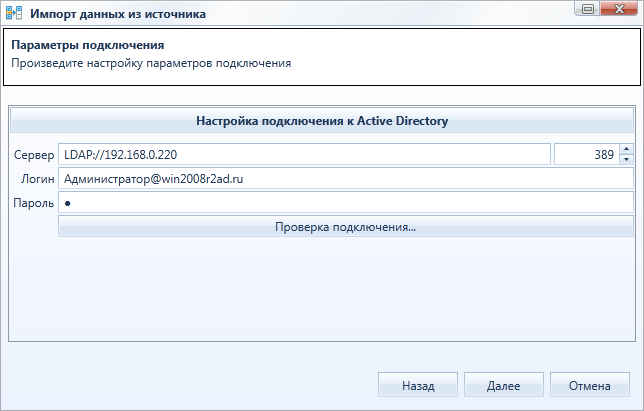Click the Импорт данных из источника title text
Image resolution: width=644 pixels, height=411 pixels.
coord(118,14)
